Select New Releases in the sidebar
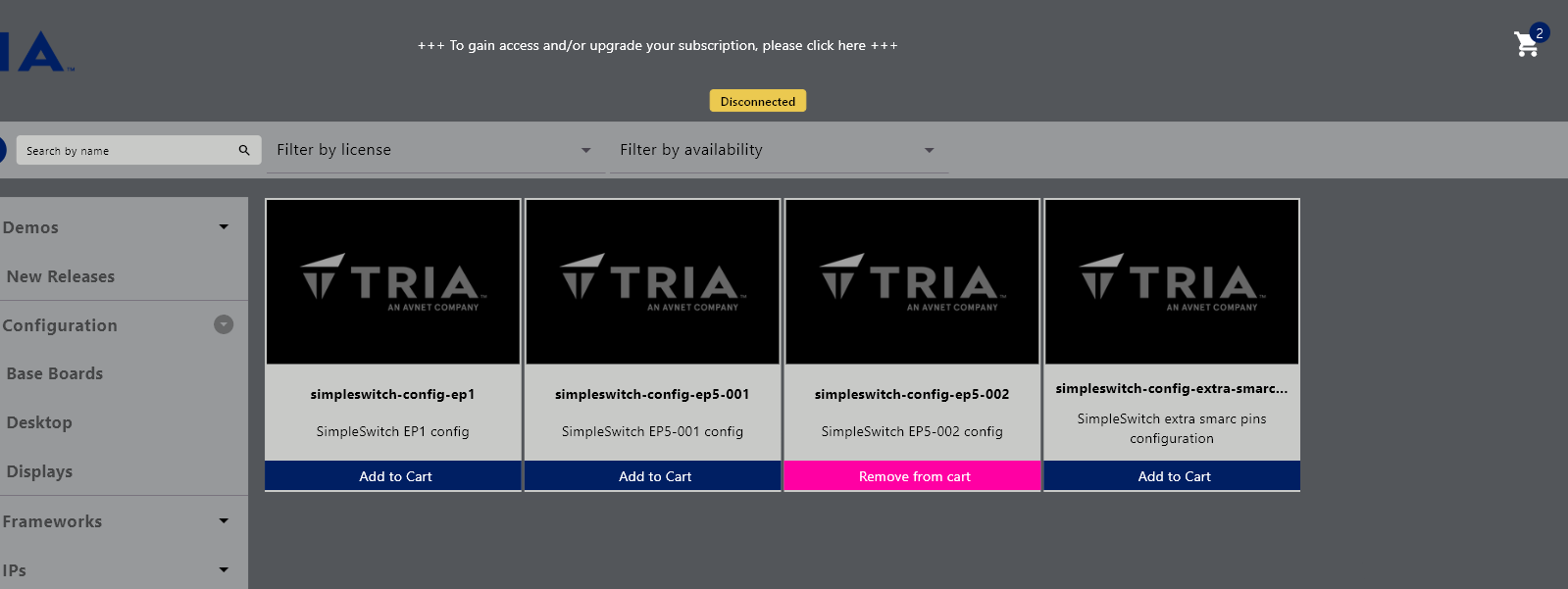Image resolution: width=1568 pixels, height=589 pixels. coord(61,276)
